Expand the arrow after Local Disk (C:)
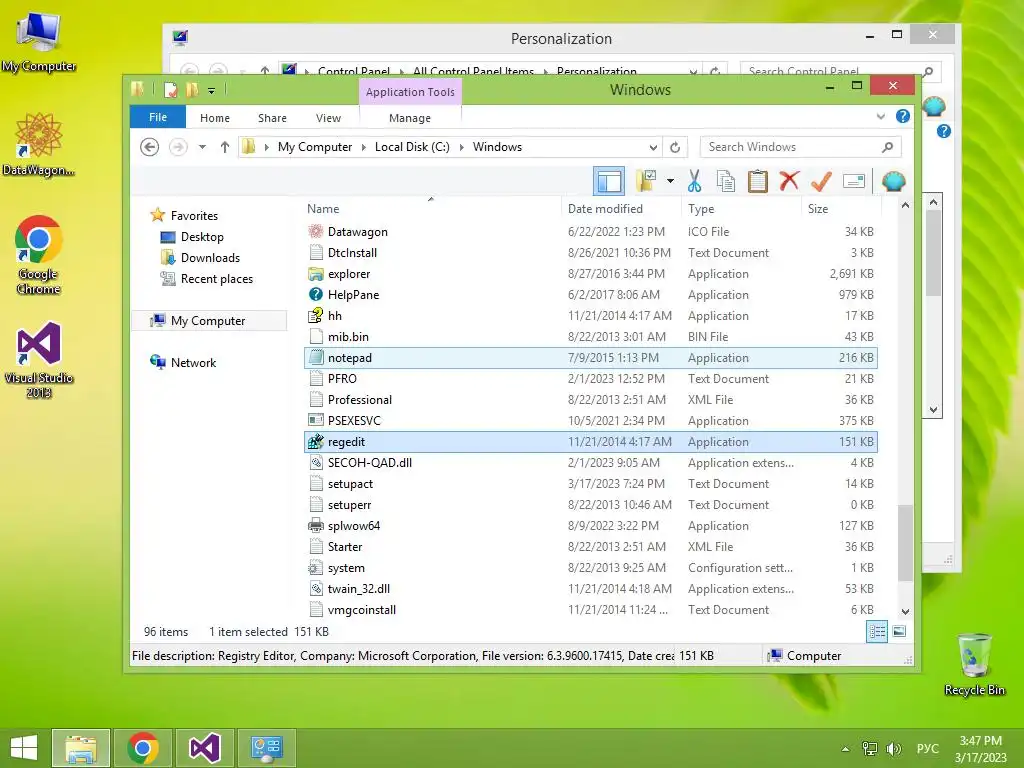Viewport: 1024px width, 768px height. pos(462,147)
